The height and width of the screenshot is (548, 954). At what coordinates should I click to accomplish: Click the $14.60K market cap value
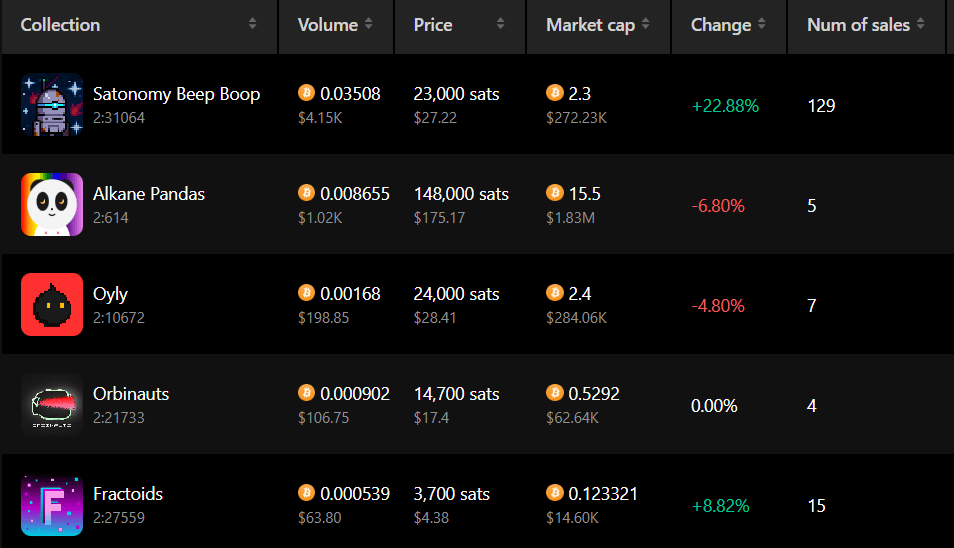[x=572, y=518]
